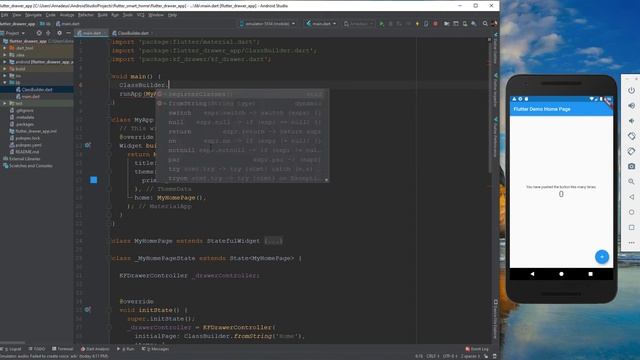Open the Refactor menu
Viewport: 640px width, 360px height.
point(86,15)
